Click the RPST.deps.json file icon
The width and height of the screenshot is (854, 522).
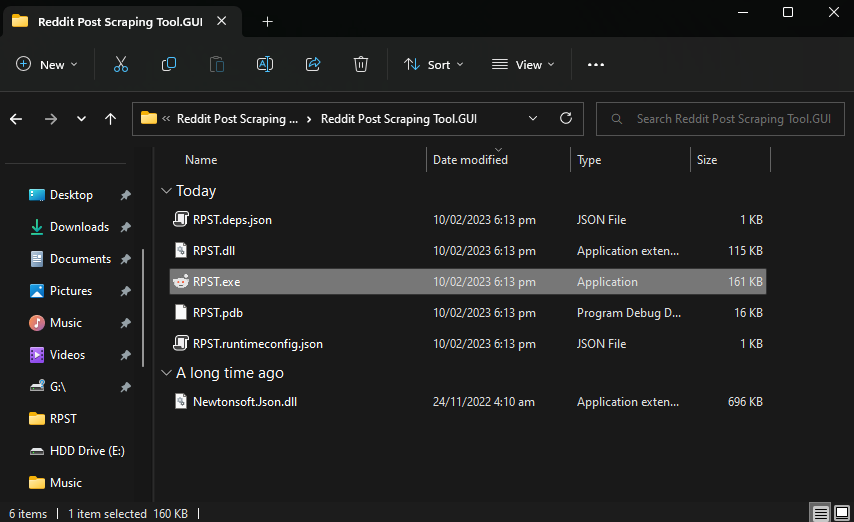pyautogui.click(x=181, y=220)
